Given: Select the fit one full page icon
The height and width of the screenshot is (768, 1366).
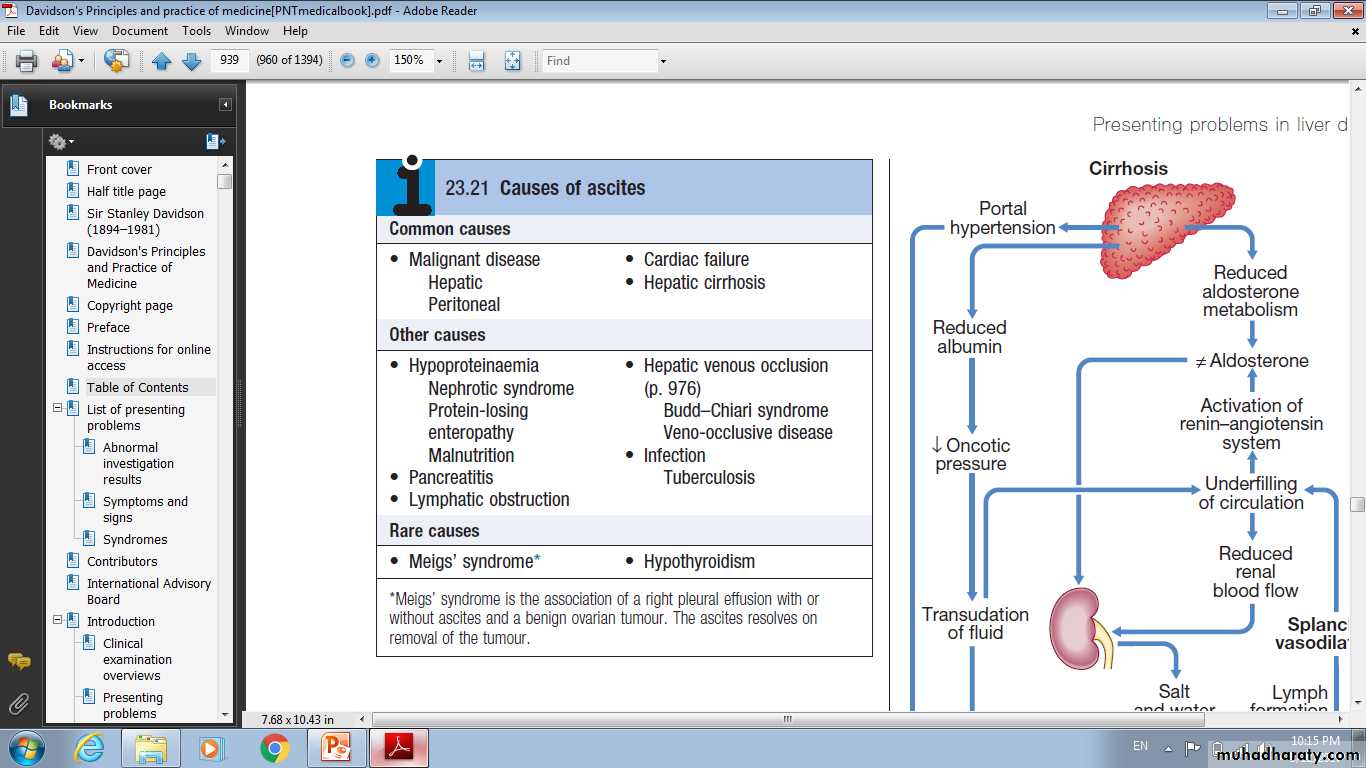Looking at the screenshot, I should [513, 61].
